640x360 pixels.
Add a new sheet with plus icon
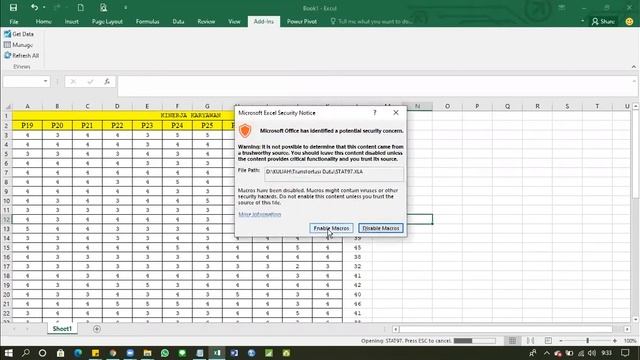coord(97,329)
